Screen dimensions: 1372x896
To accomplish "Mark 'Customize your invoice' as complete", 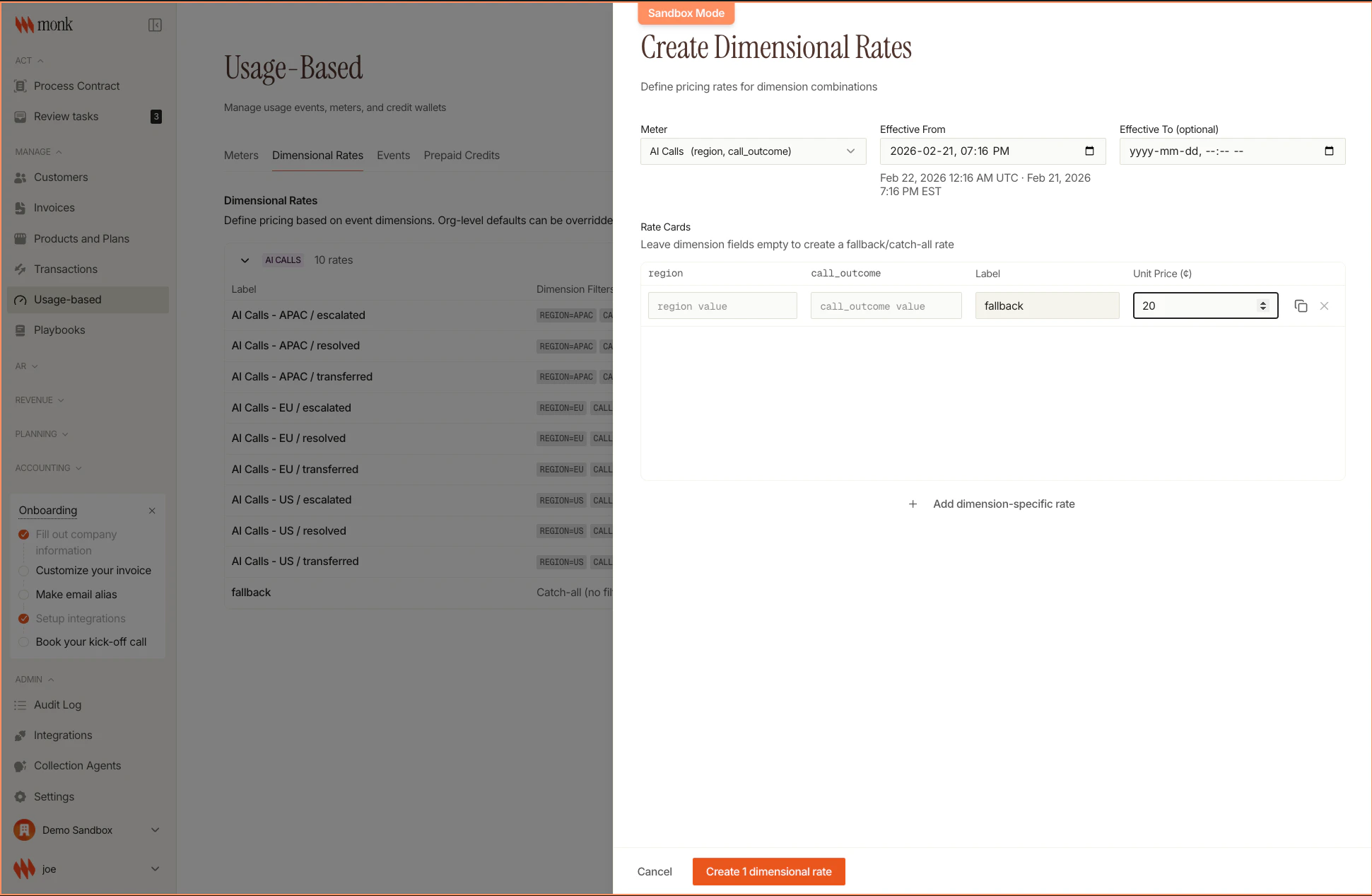I will coord(23,570).
